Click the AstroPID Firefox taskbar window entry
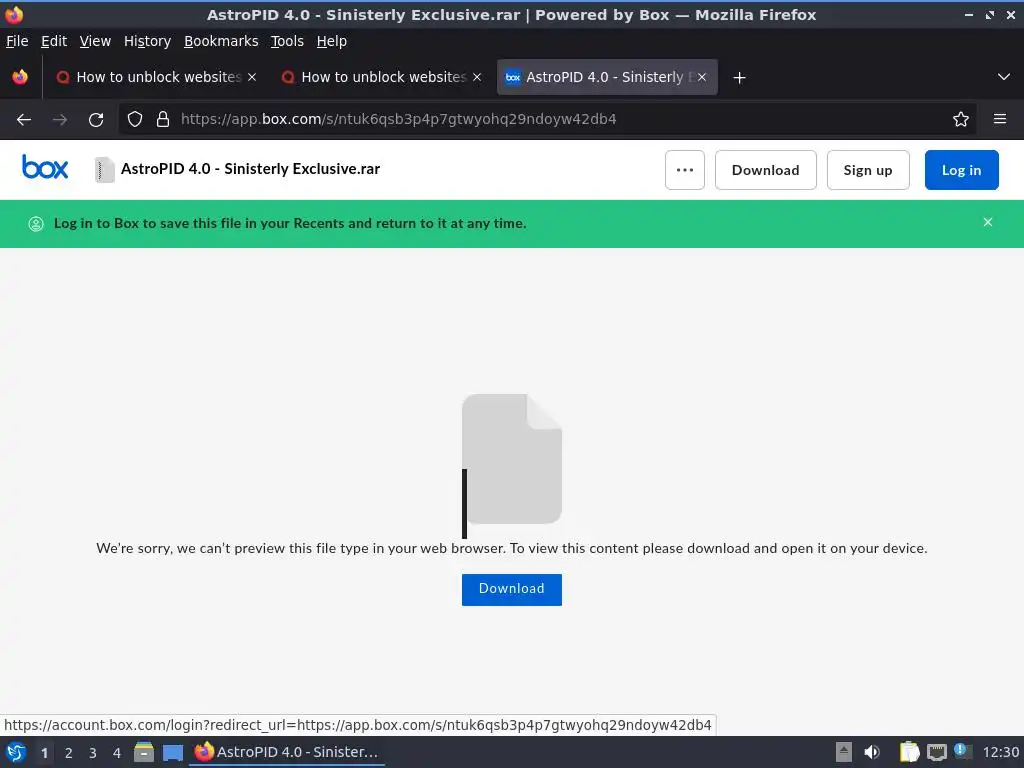1024x768 pixels. (287, 752)
